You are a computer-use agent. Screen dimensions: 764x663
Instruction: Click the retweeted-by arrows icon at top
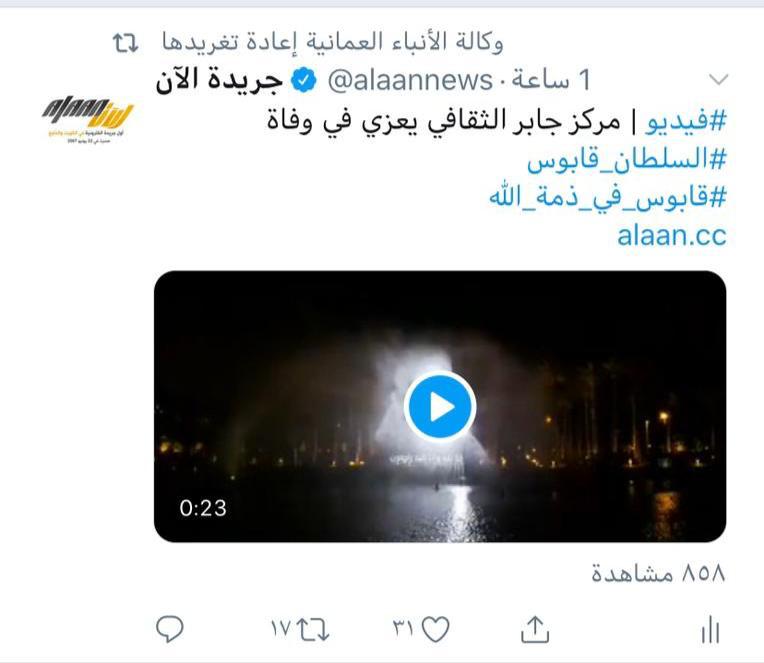tap(126, 43)
